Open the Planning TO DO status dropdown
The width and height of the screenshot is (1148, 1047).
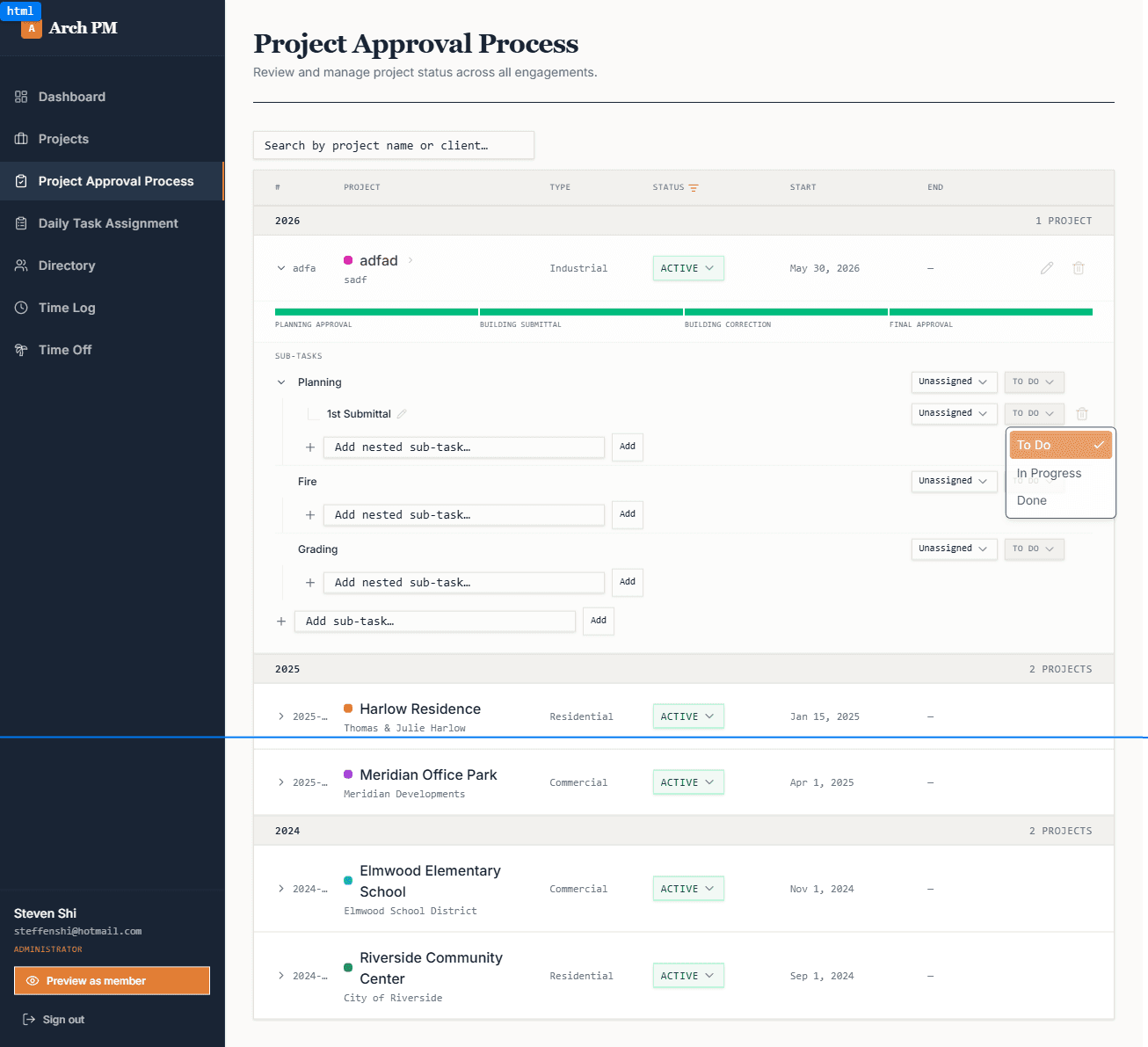click(1034, 382)
